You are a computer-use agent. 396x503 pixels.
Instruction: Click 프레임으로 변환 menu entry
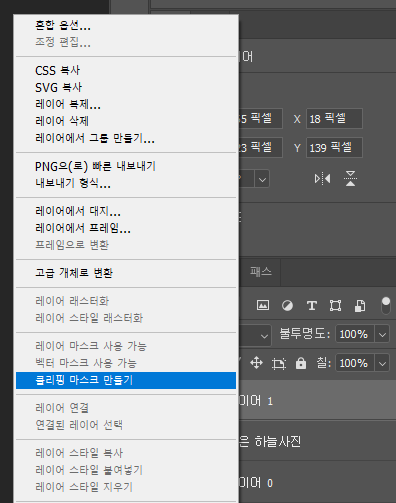click(126, 245)
